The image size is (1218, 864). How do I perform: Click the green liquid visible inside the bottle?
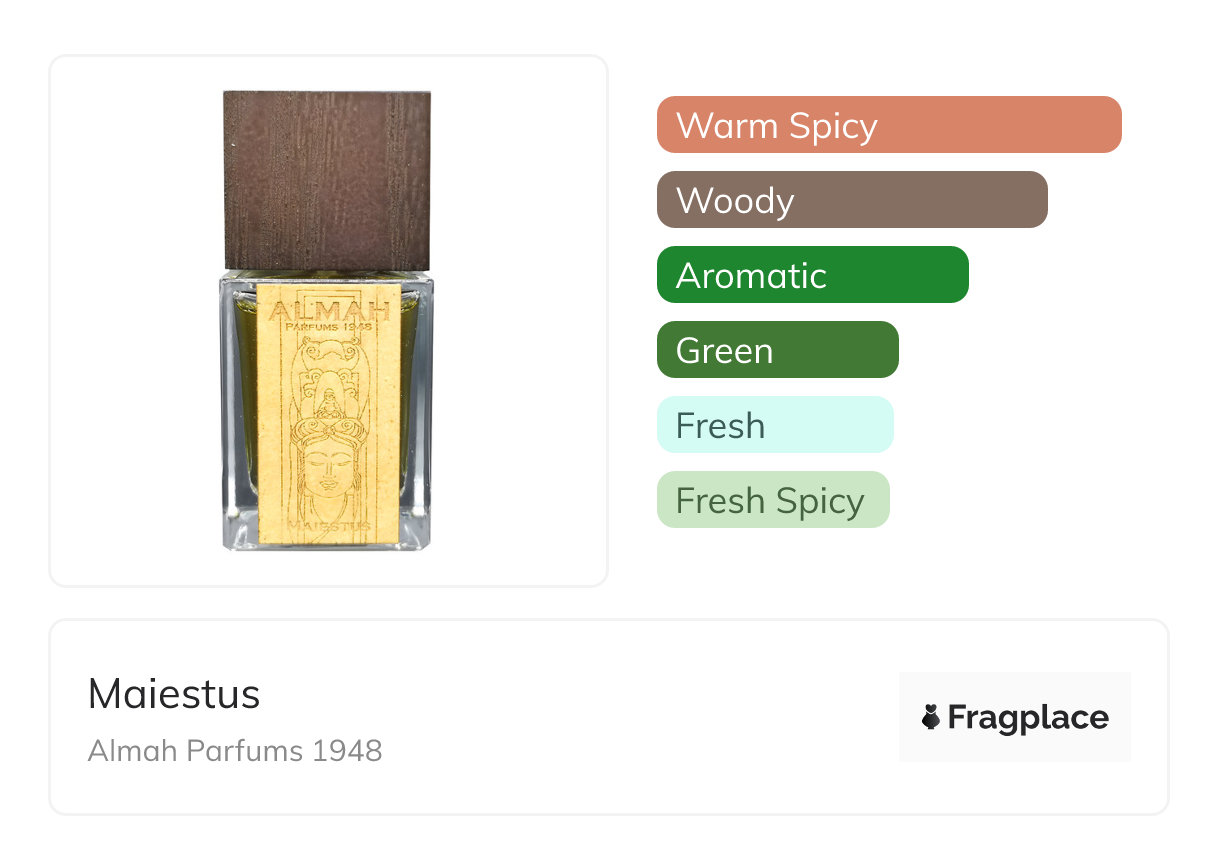[x=243, y=400]
